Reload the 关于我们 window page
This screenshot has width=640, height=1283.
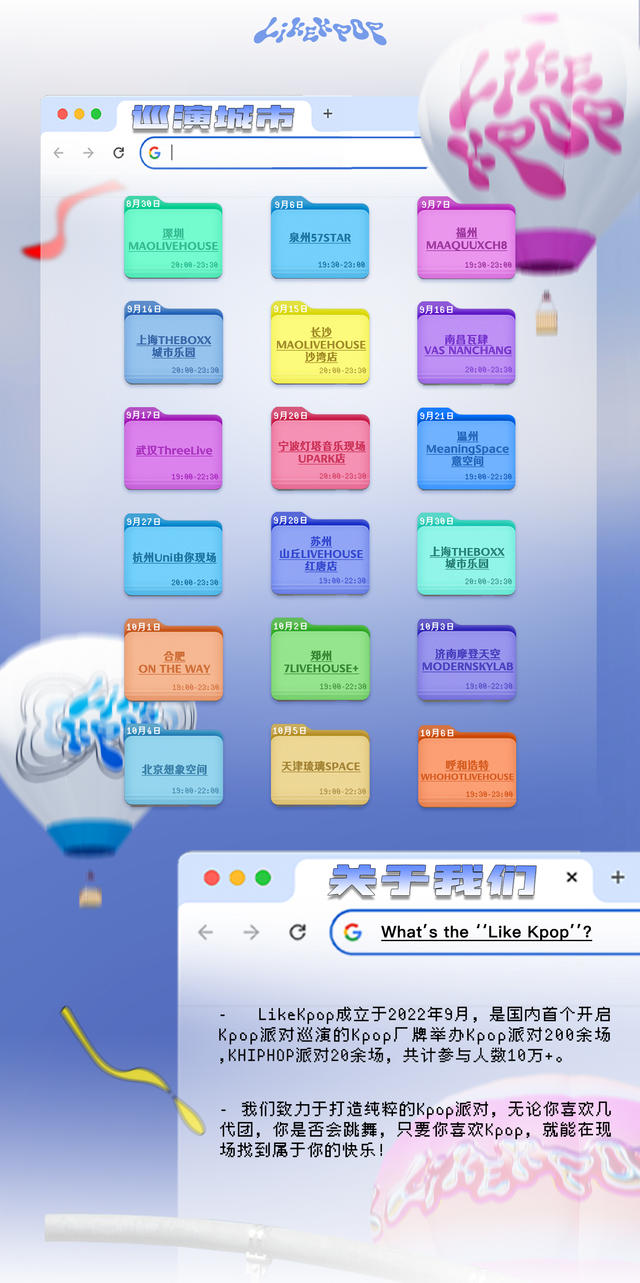(x=297, y=932)
